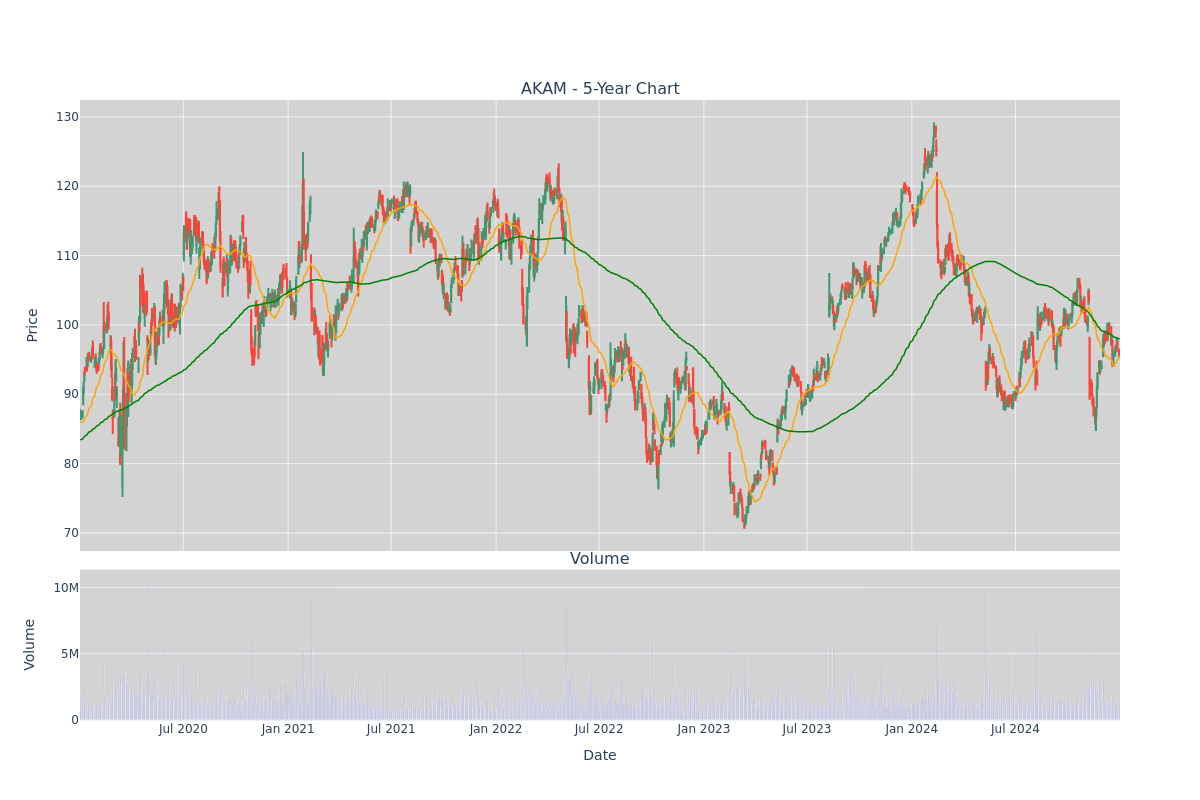Click the Jan 2023 date tick label
Viewport: 1200px width, 800px height.
point(704,729)
